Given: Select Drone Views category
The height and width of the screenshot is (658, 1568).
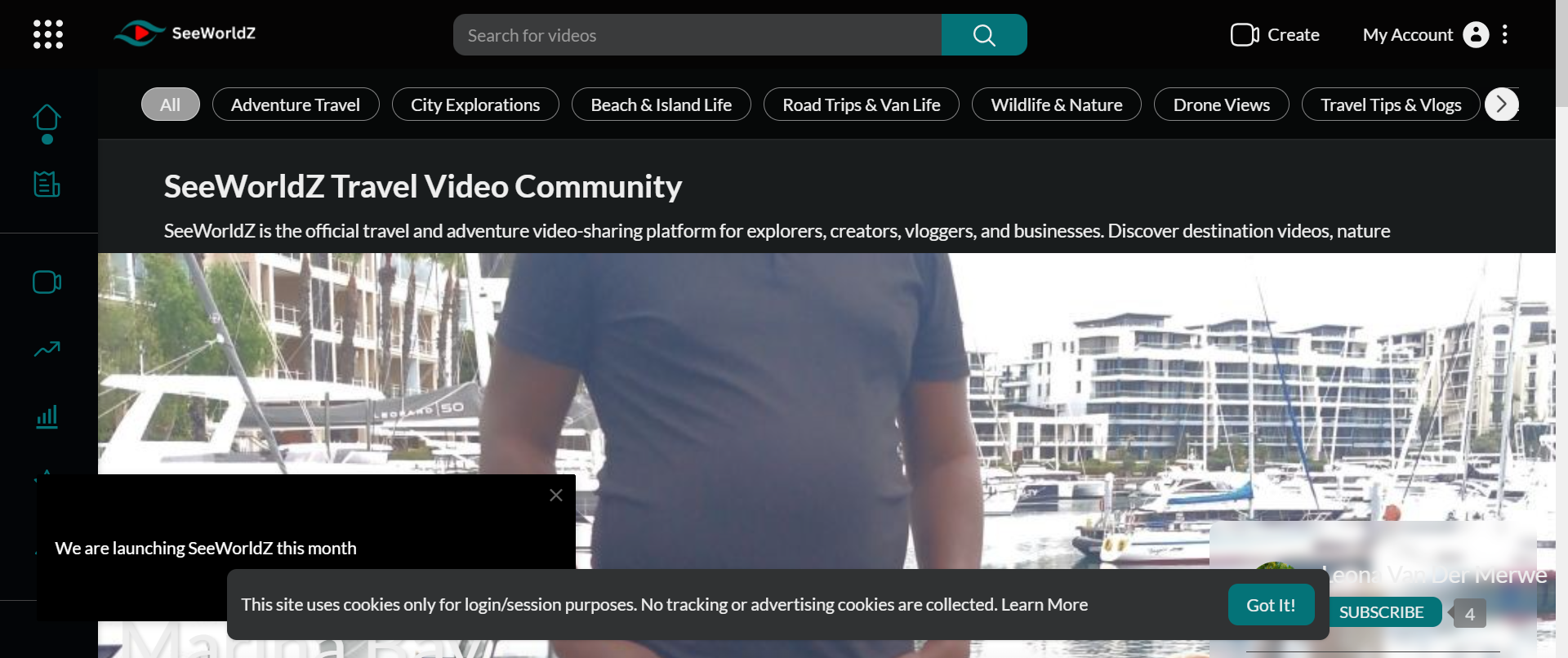Looking at the screenshot, I should pos(1222,104).
